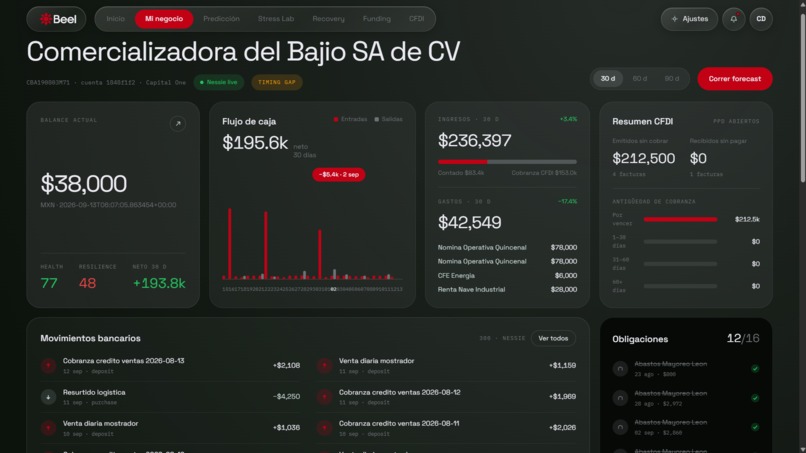Click the 1-30 días aging bar
The image size is (806, 453).
pyautogui.click(x=680, y=242)
